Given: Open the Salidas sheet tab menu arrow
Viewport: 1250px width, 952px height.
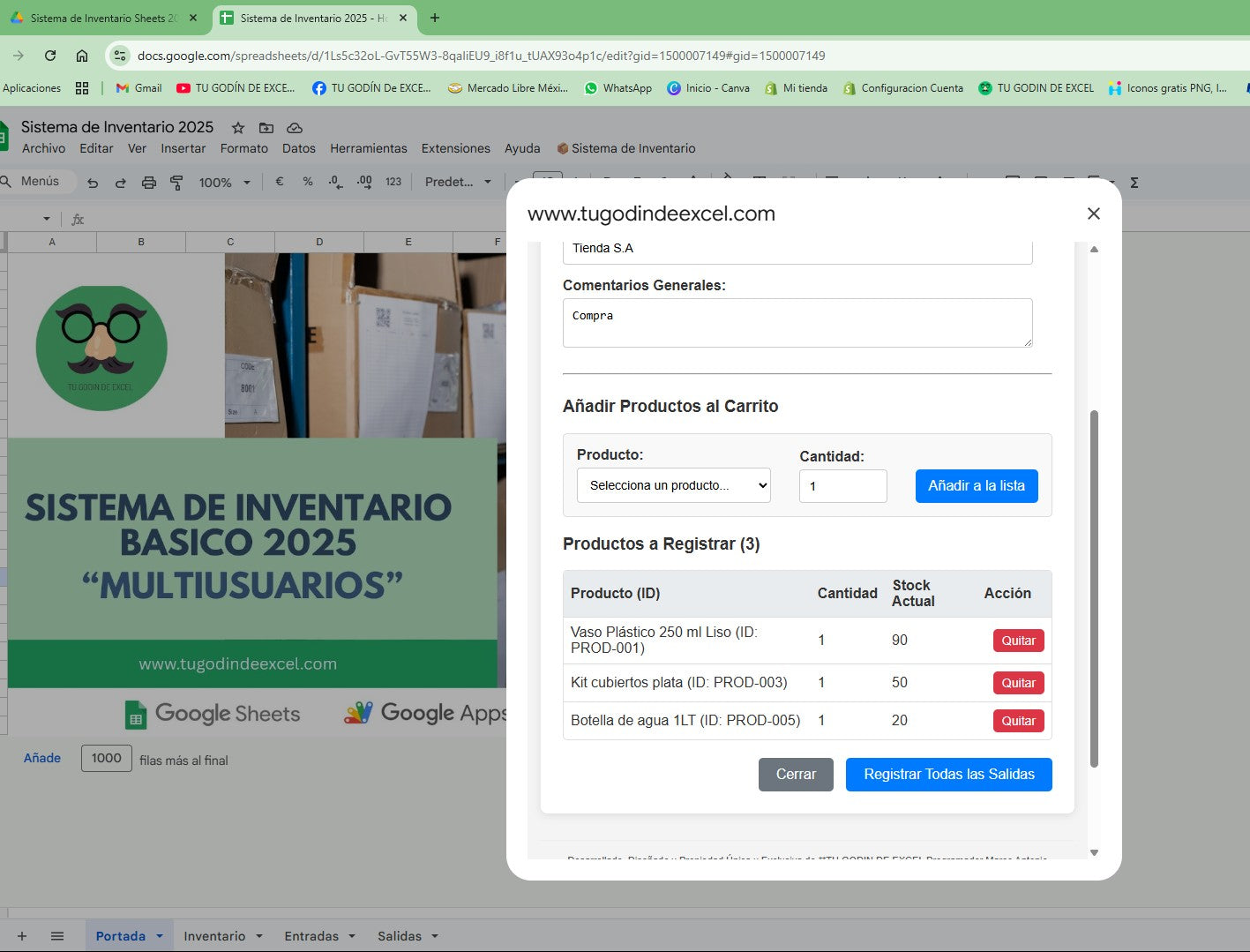Looking at the screenshot, I should tap(435, 936).
